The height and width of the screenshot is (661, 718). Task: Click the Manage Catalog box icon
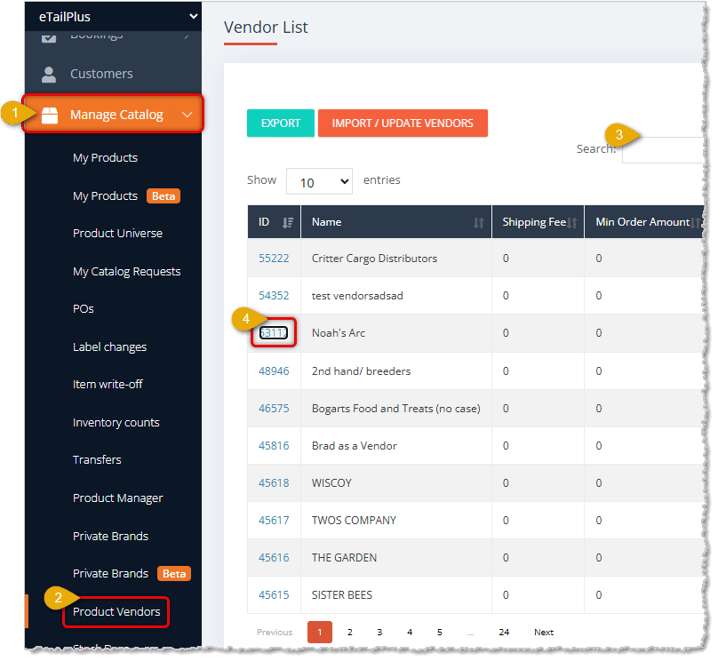tap(49, 115)
